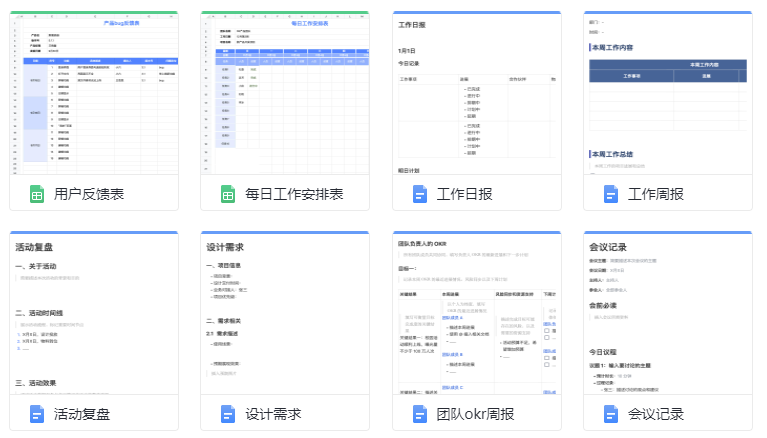Click the blue doc icon beside 会议记录
This screenshot has width=767, height=438.
pos(611,413)
